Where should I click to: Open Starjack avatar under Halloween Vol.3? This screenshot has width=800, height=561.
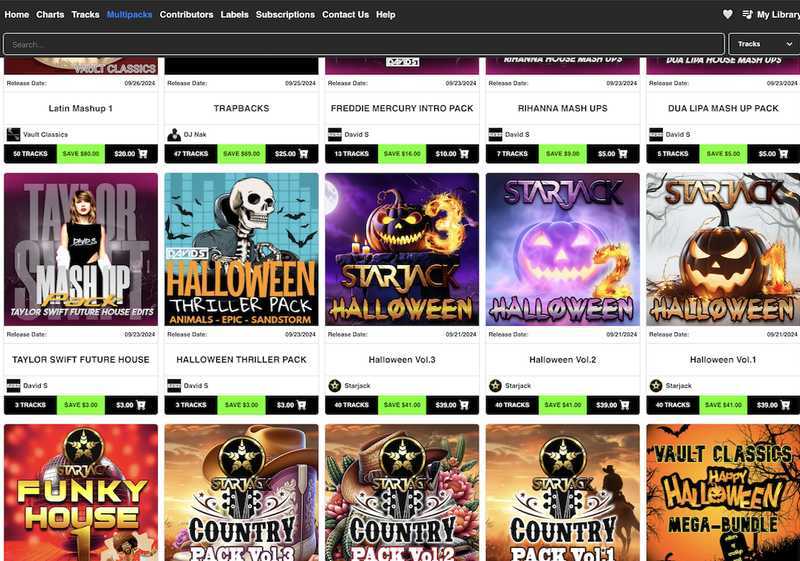[x=335, y=386]
